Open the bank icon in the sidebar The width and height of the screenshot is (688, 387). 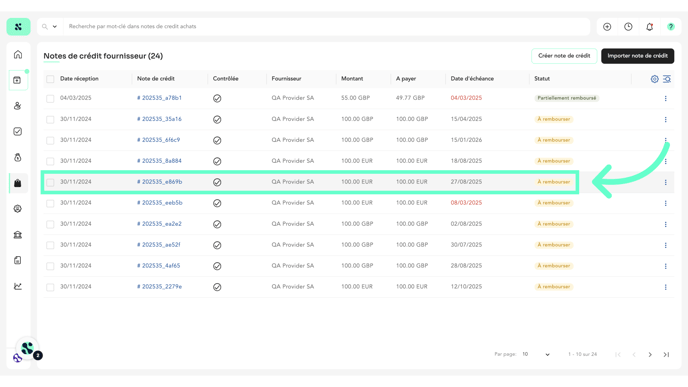point(18,235)
